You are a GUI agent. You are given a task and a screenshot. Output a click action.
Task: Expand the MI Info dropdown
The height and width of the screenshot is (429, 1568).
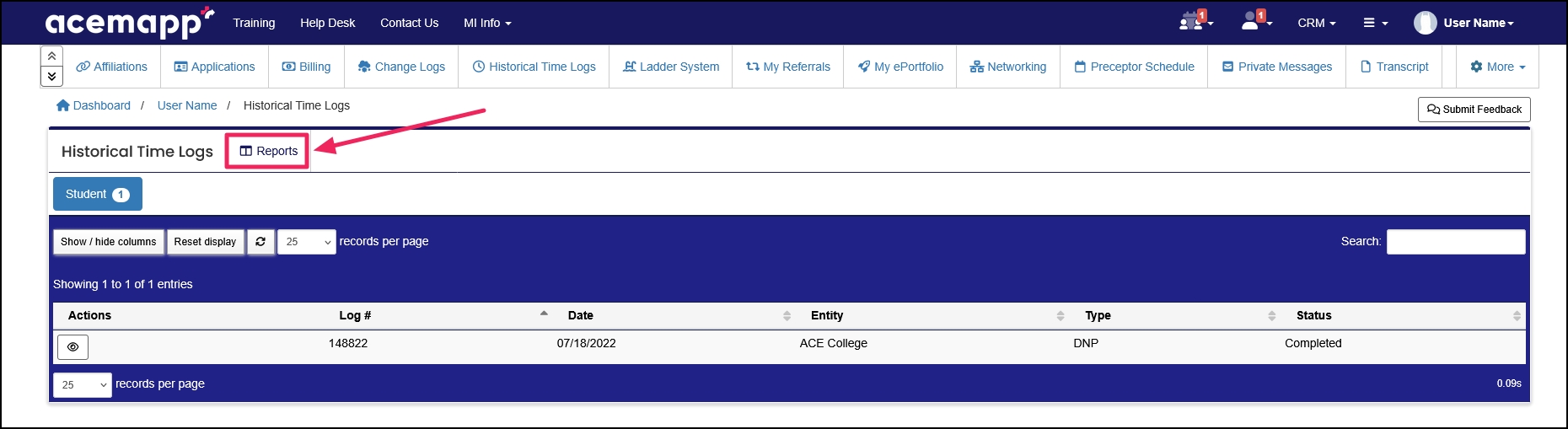487,23
